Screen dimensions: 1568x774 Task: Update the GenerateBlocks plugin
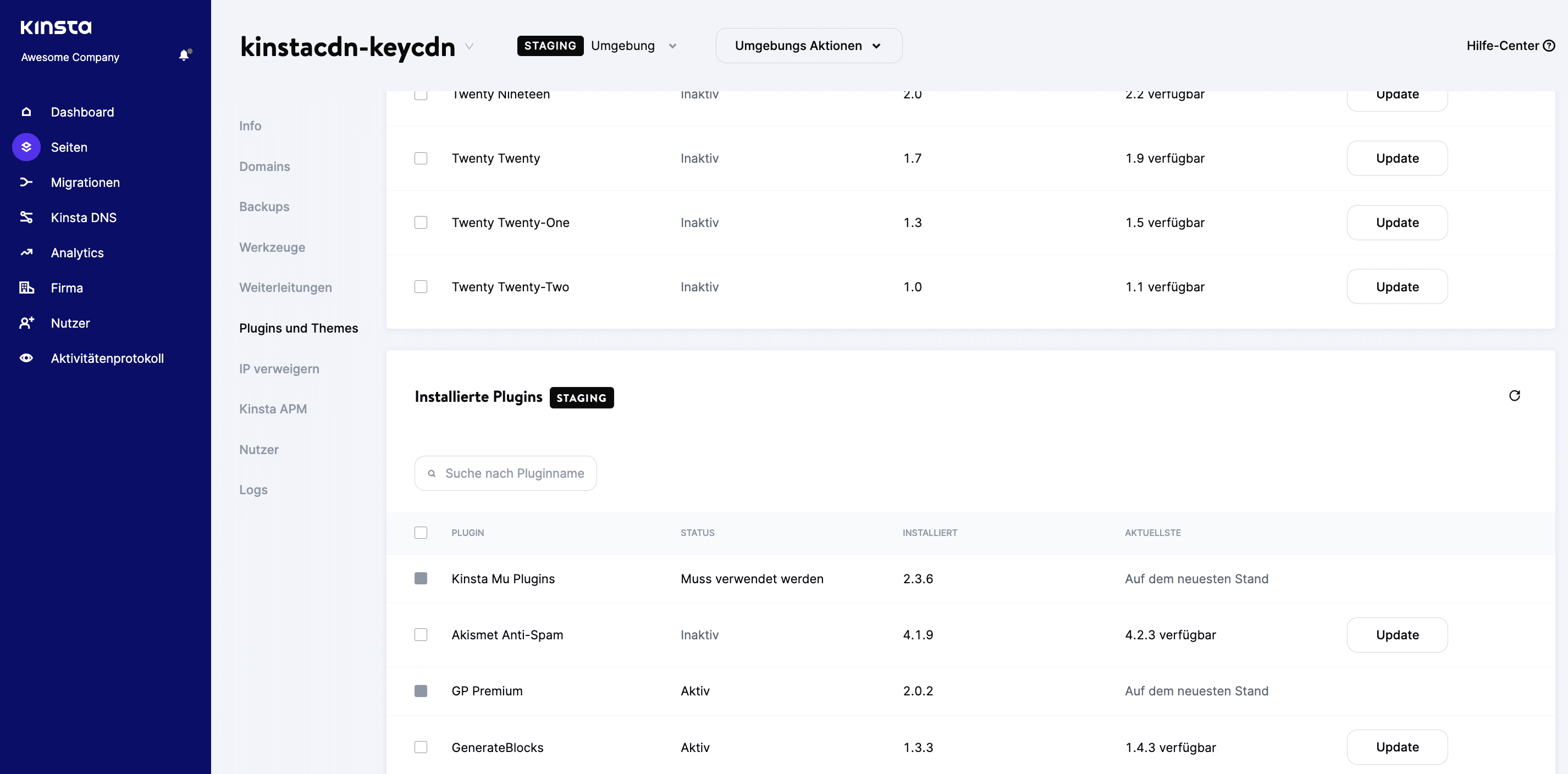[x=1397, y=747]
